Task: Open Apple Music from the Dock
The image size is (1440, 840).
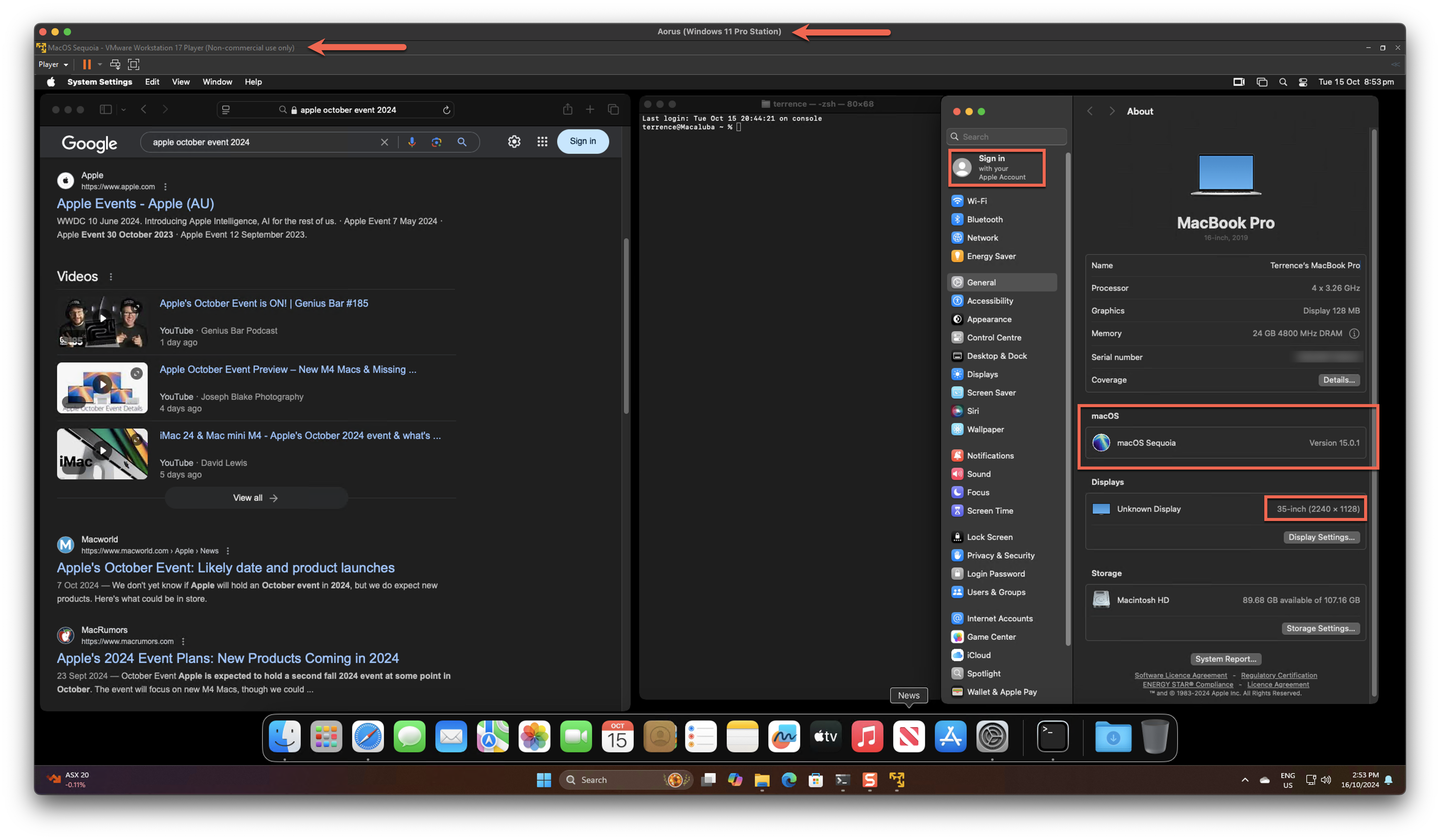Action: tap(867, 737)
